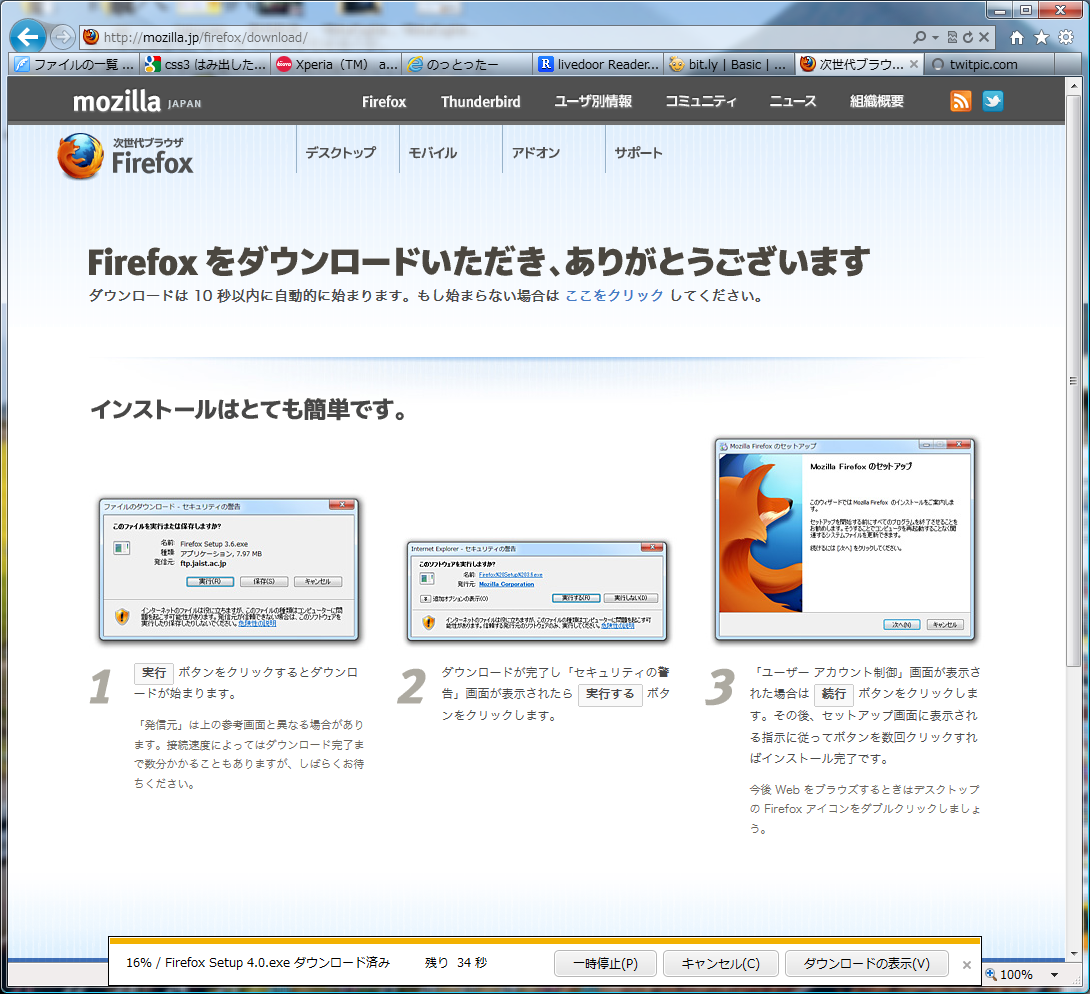Click the 実行する button label in step 2

[x=610, y=694]
